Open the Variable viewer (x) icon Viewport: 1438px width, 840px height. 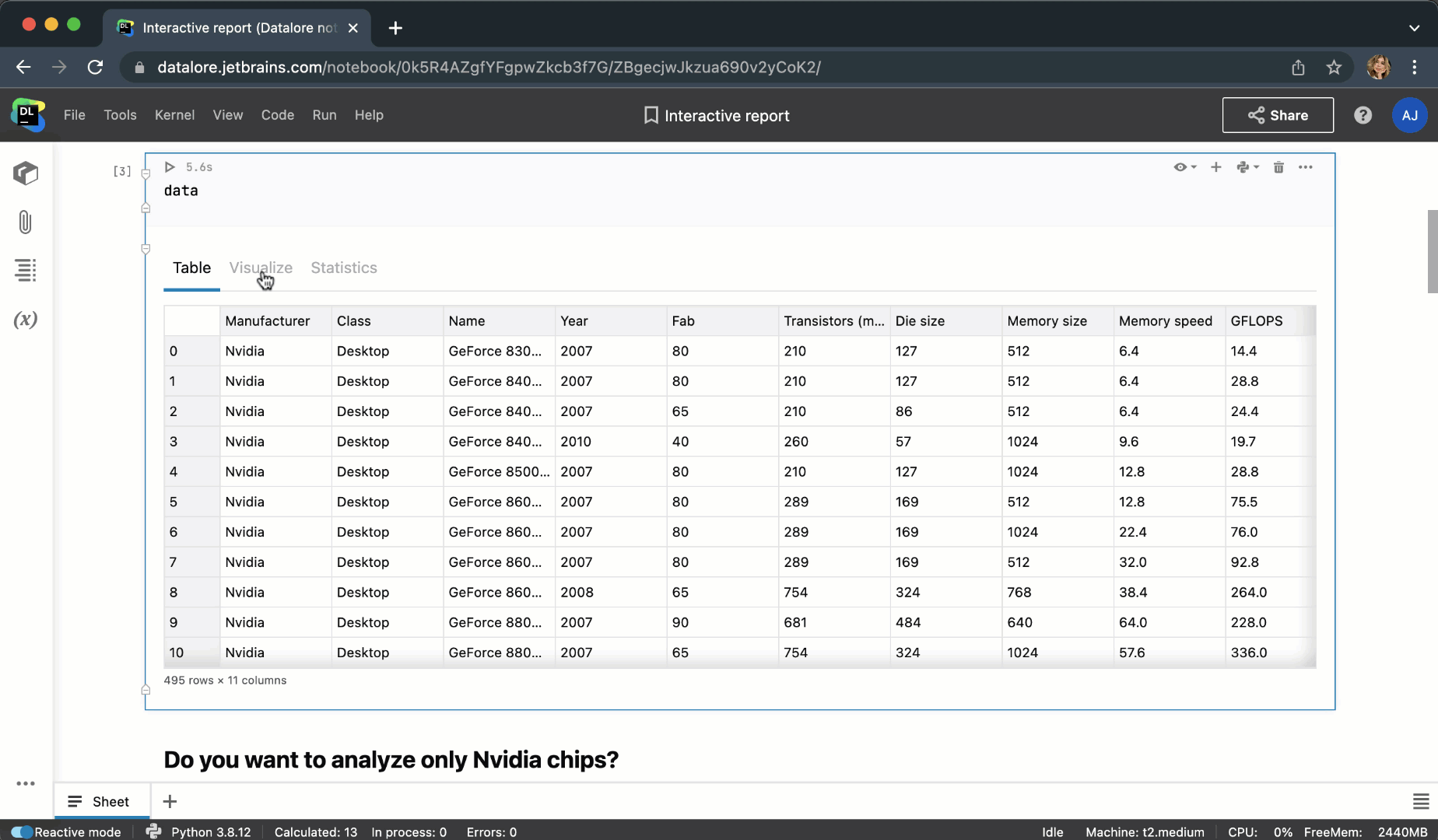tap(26, 320)
